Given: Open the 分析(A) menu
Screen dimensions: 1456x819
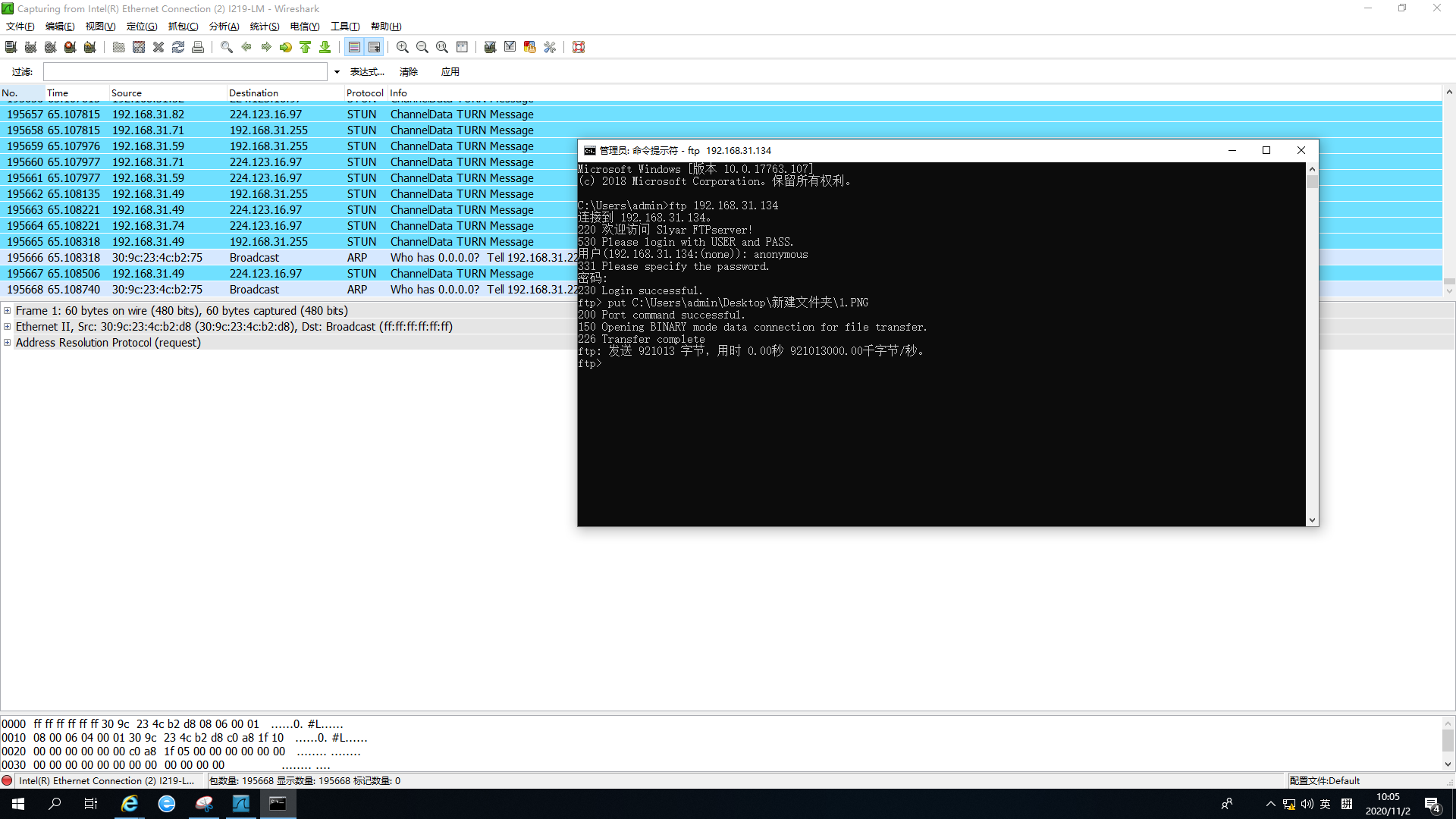Looking at the screenshot, I should tap(224, 27).
